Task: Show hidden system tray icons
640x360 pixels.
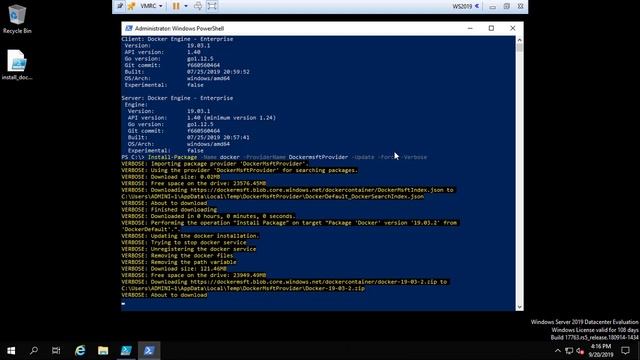Action: (x=558, y=351)
